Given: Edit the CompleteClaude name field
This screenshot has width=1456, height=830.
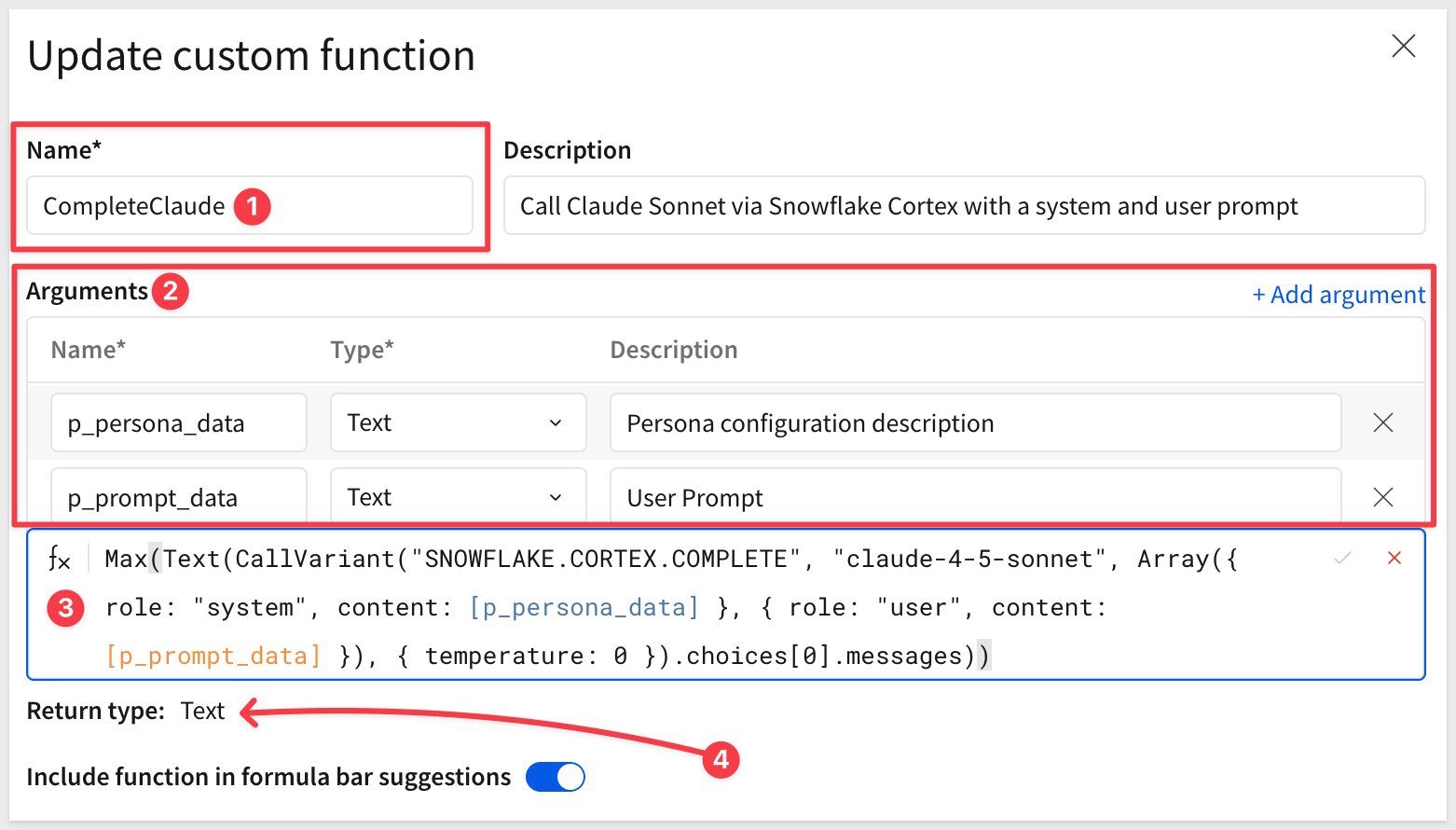Looking at the screenshot, I should click(135, 206).
